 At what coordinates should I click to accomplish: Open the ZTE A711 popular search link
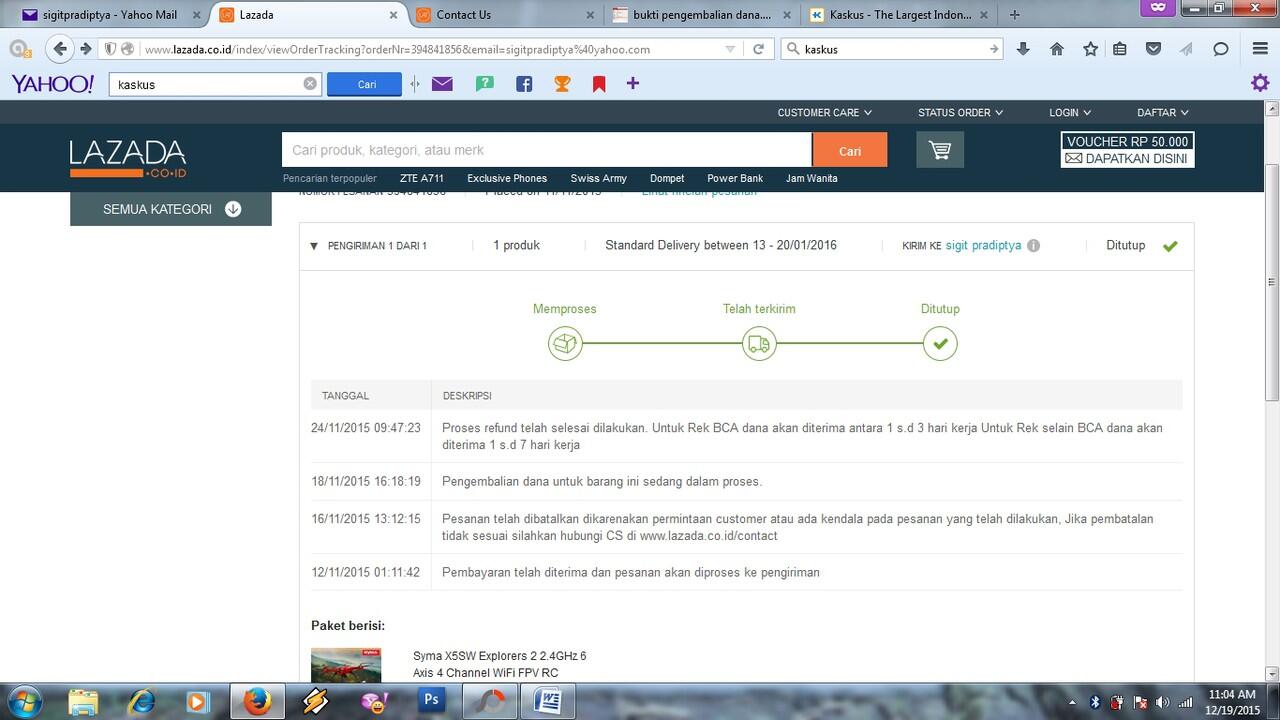(x=422, y=178)
